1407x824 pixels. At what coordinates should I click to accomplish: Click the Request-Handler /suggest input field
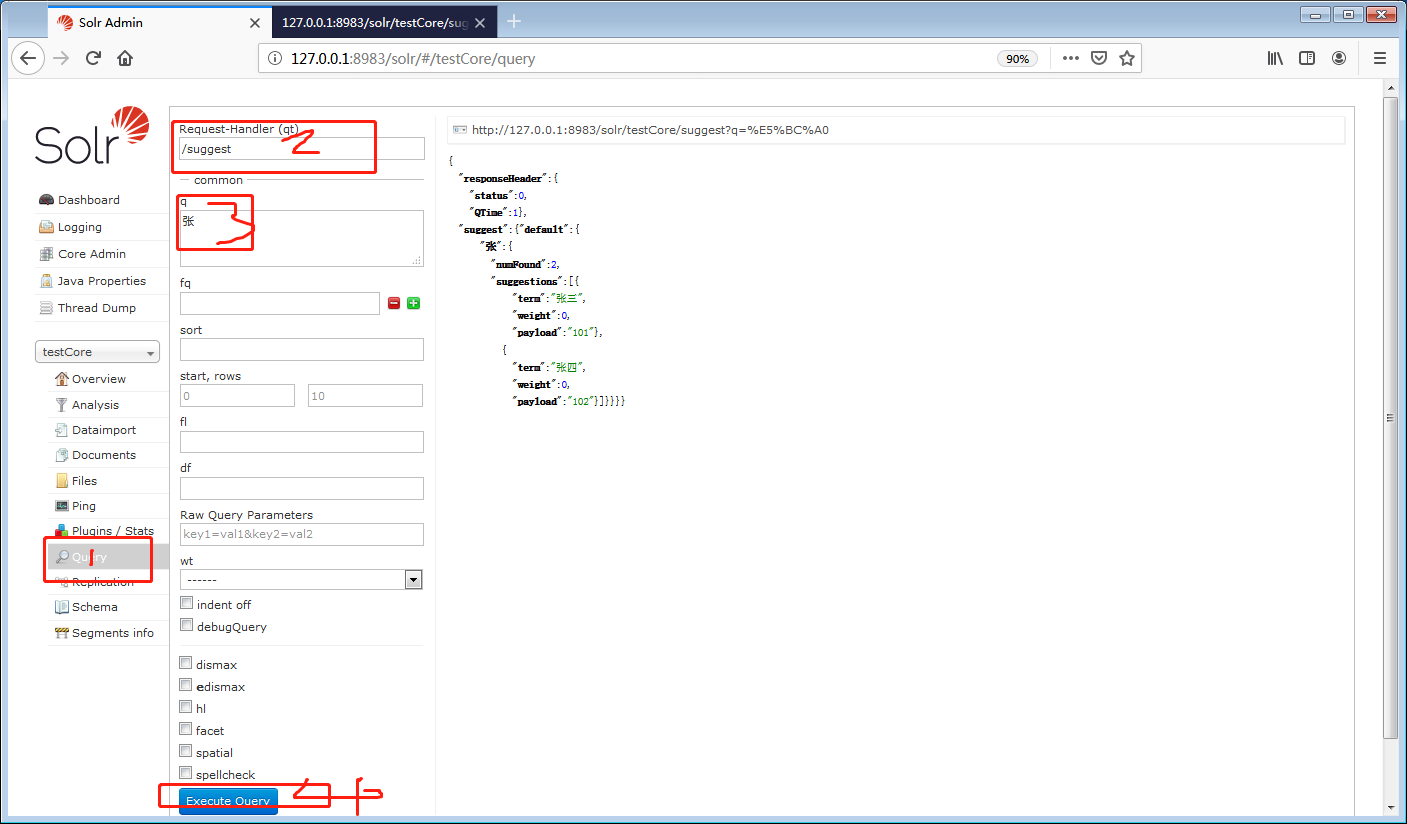[301, 149]
